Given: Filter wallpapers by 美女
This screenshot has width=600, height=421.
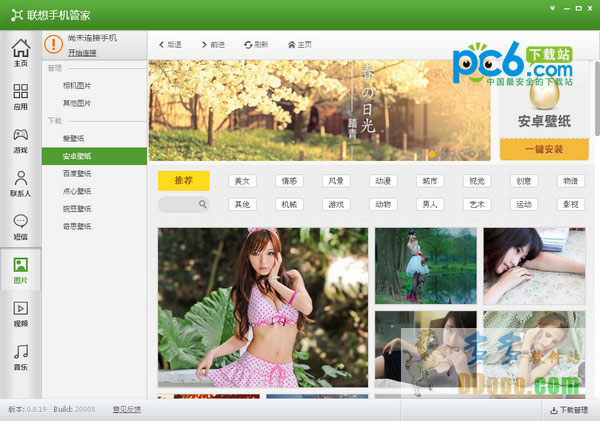Looking at the screenshot, I should (242, 181).
